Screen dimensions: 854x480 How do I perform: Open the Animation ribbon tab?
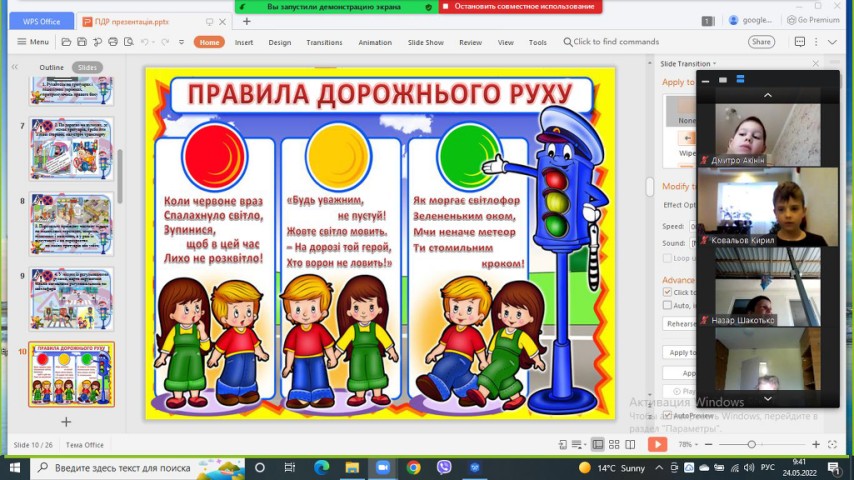pos(375,42)
